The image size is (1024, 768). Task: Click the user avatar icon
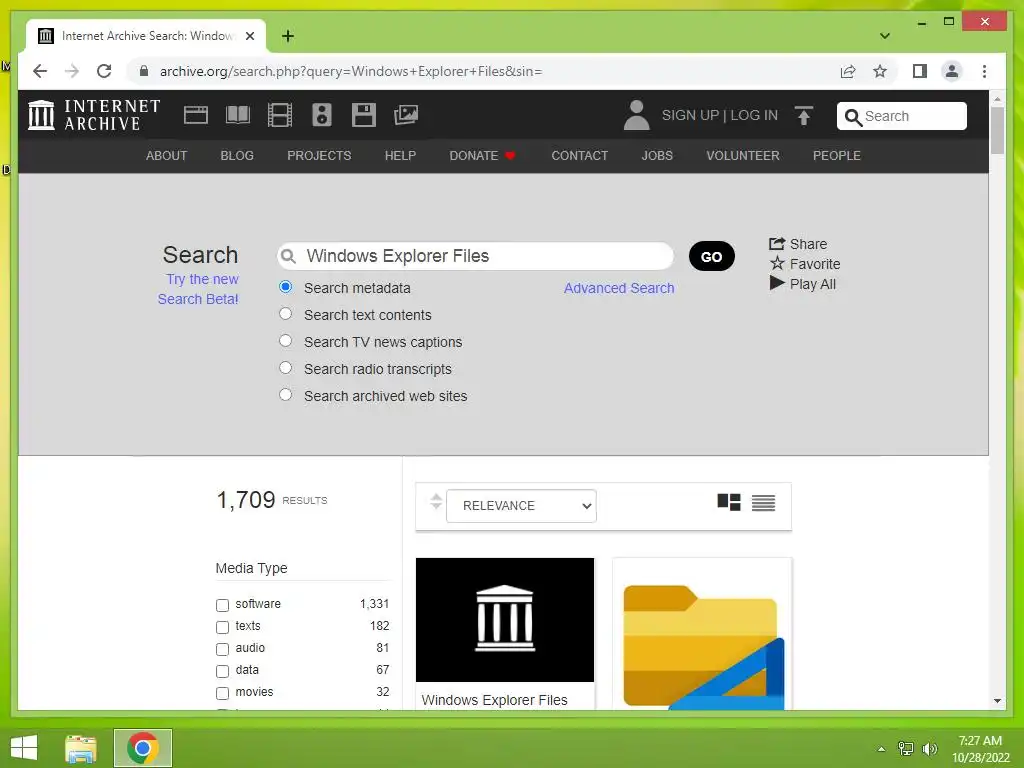[x=636, y=115]
